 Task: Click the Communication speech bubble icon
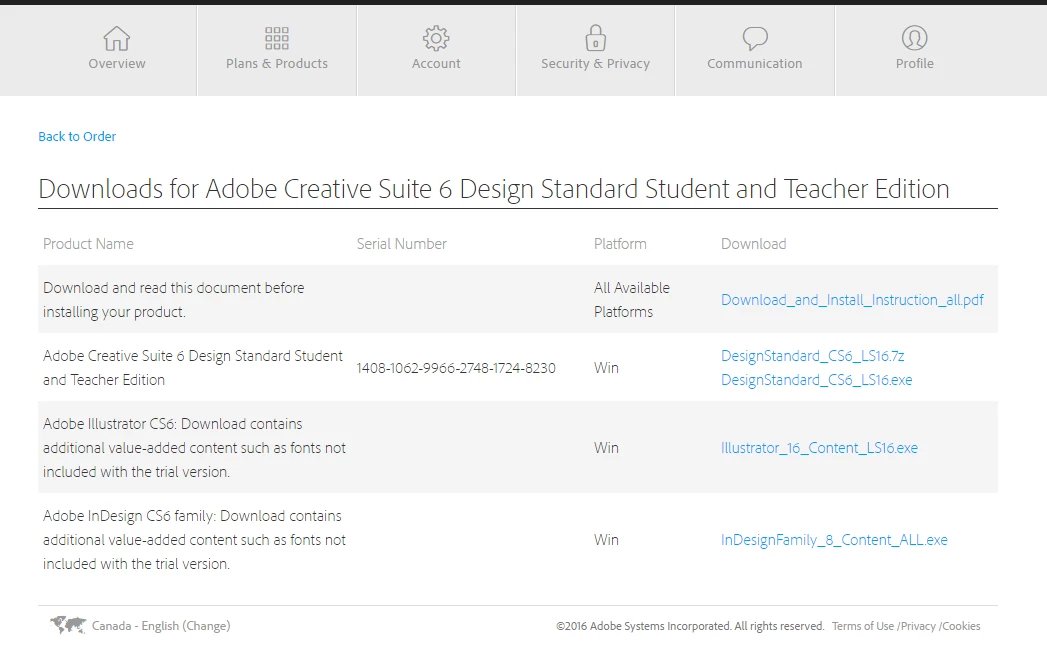755,39
